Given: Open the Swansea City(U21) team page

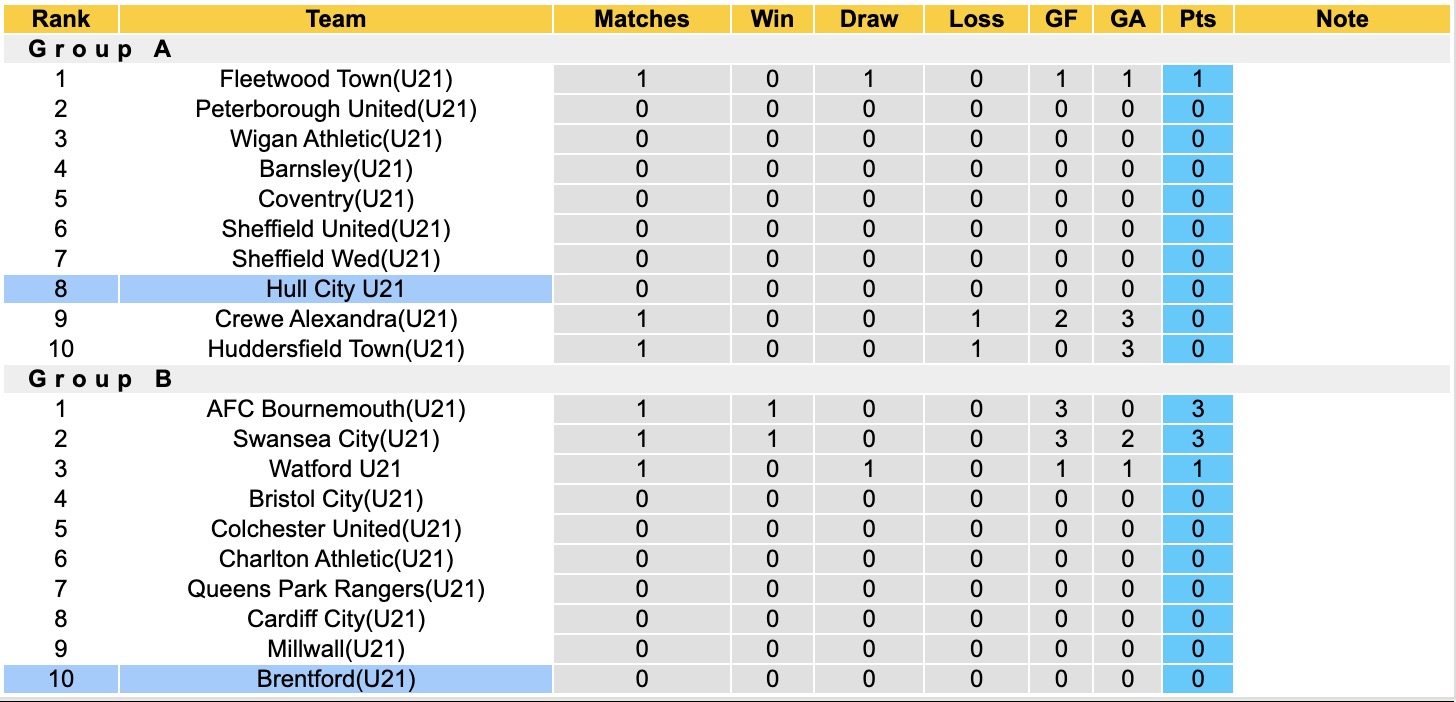Looking at the screenshot, I should [336, 439].
